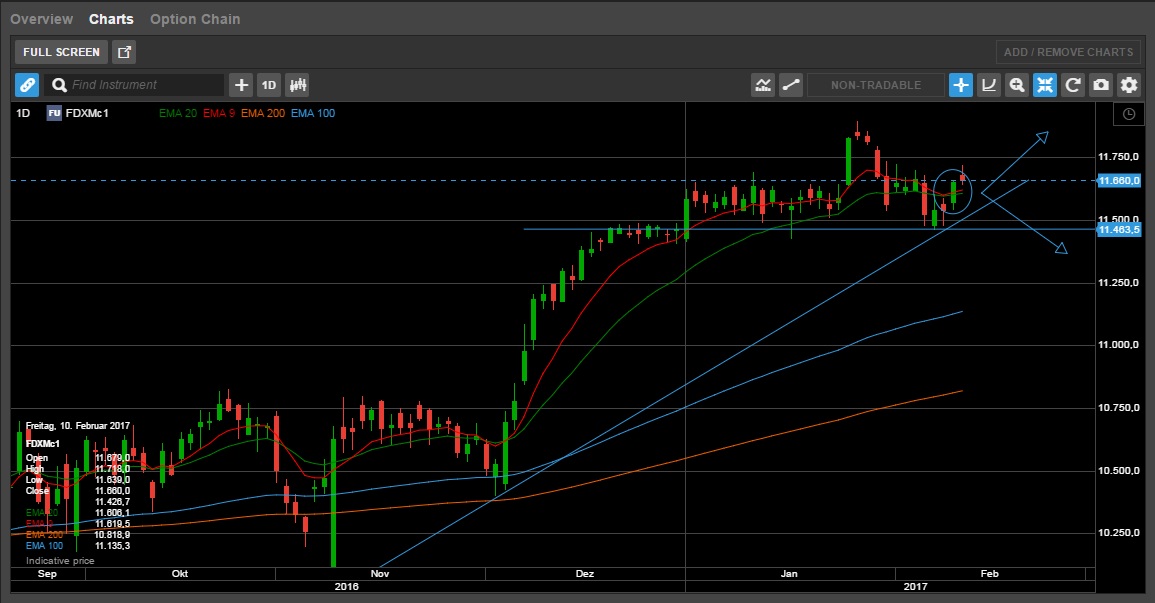Open the 1D time period selector

coord(269,85)
